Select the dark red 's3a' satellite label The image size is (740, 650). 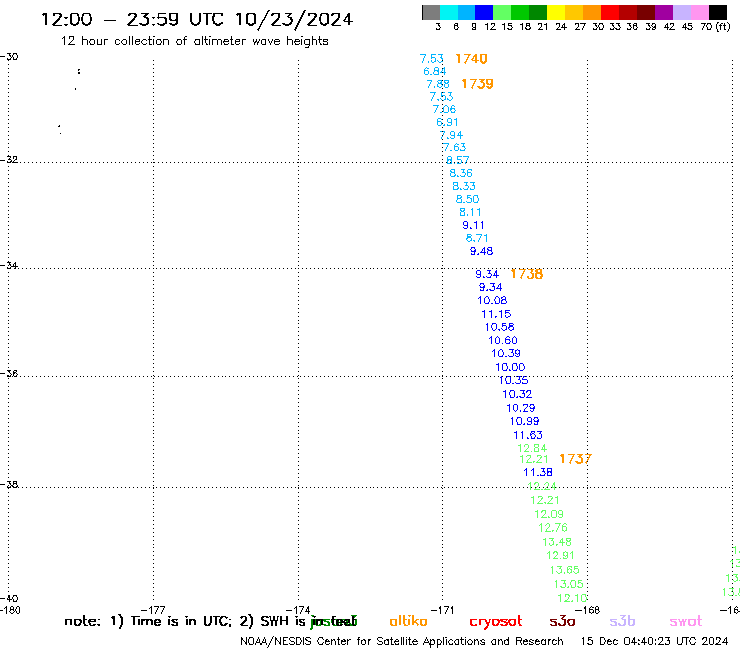click(562, 622)
